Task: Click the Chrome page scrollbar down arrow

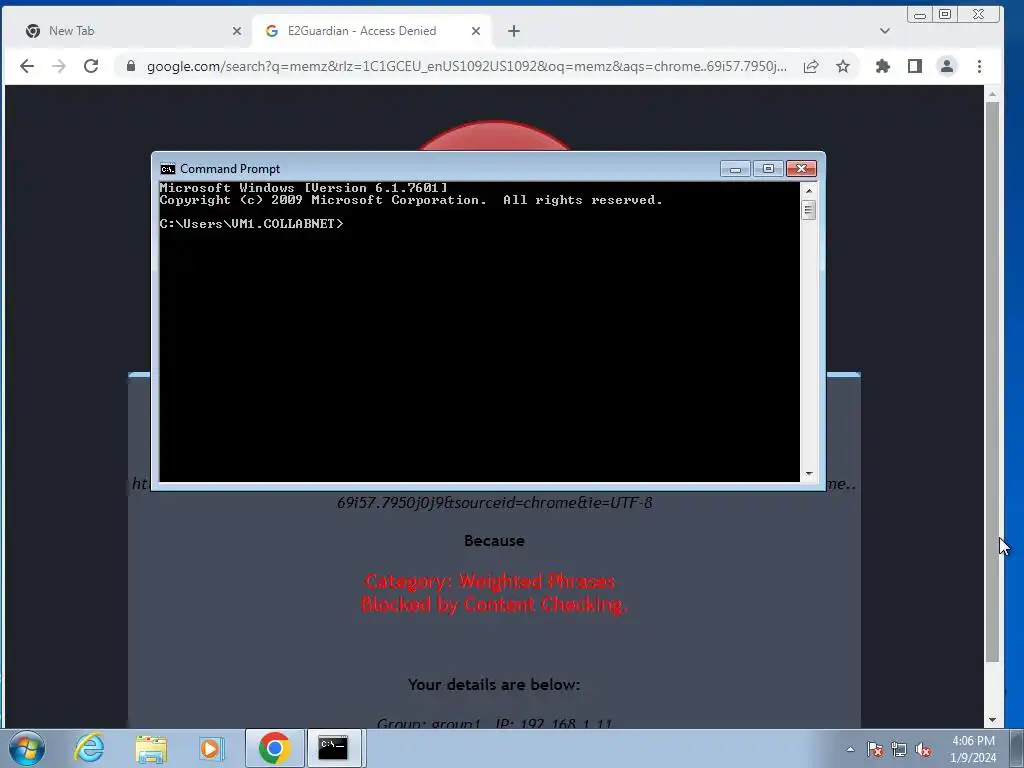Action: (992, 720)
